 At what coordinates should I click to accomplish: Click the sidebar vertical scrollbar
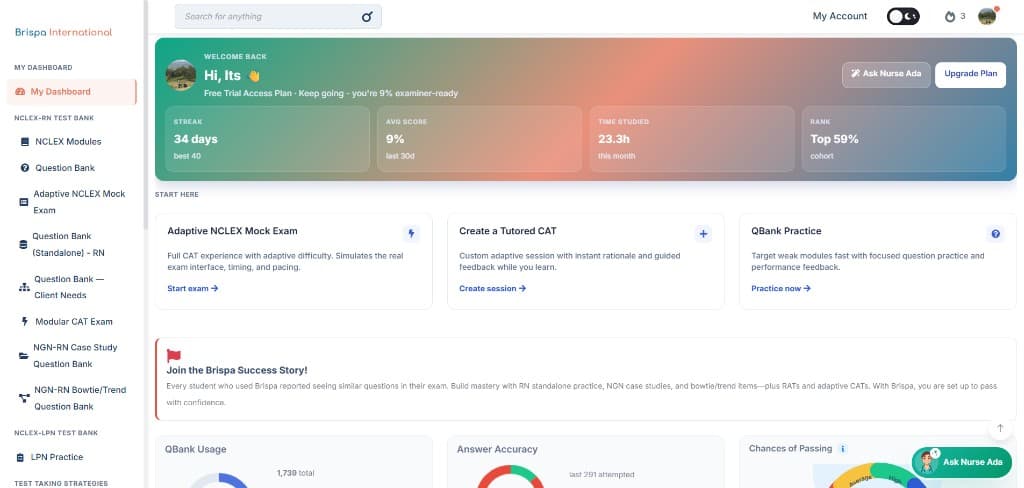(x=146, y=114)
